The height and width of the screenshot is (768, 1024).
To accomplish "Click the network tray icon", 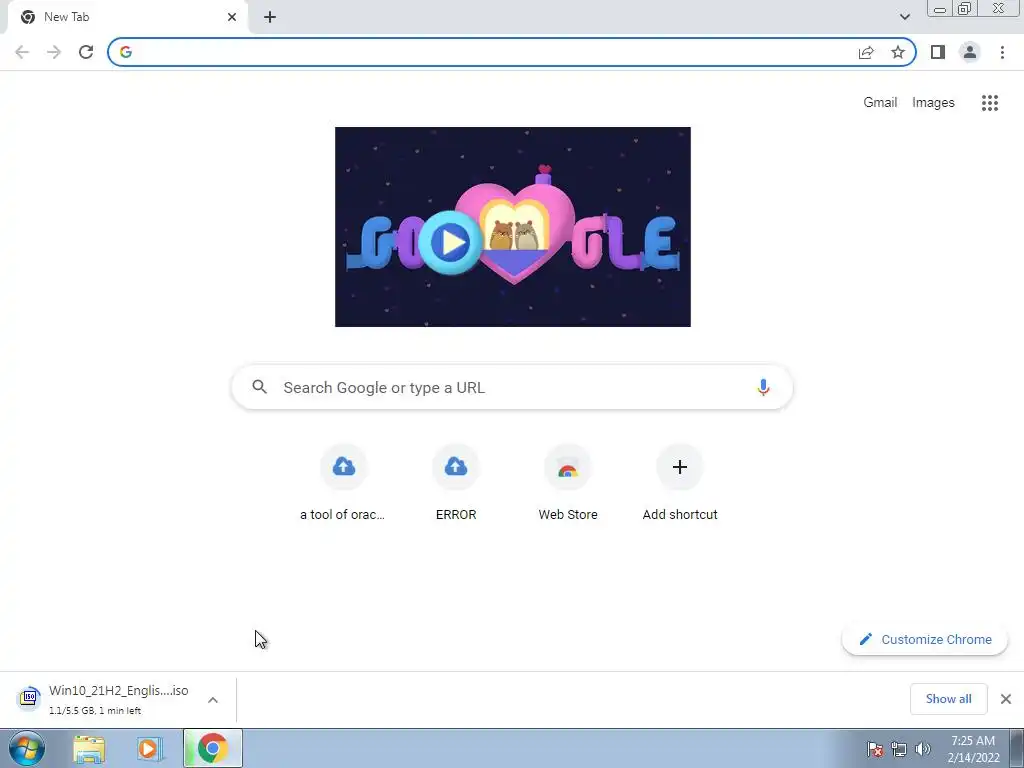I will tap(899, 749).
